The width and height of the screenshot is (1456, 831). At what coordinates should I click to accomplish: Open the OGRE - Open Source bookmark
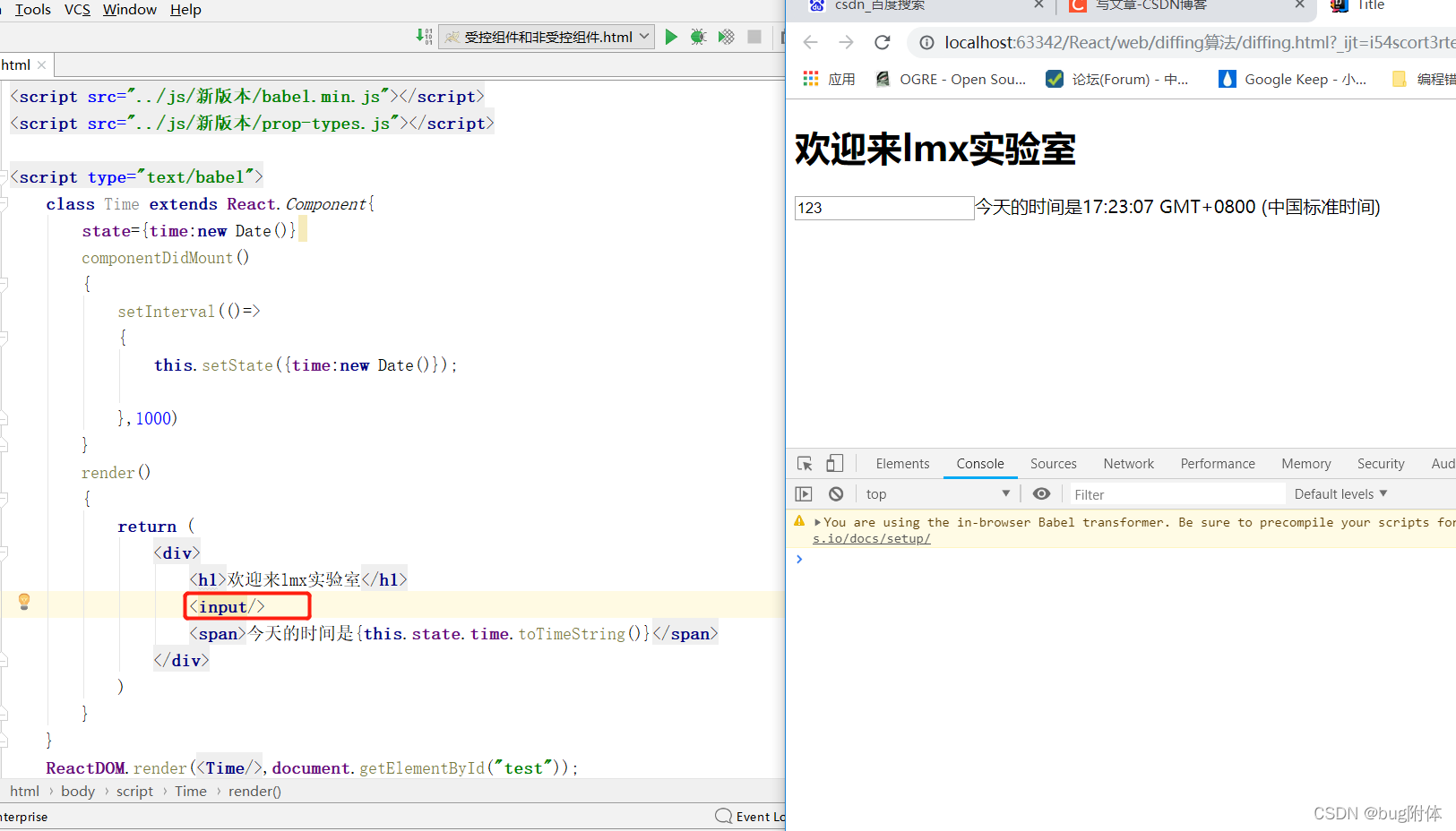(x=951, y=79)
